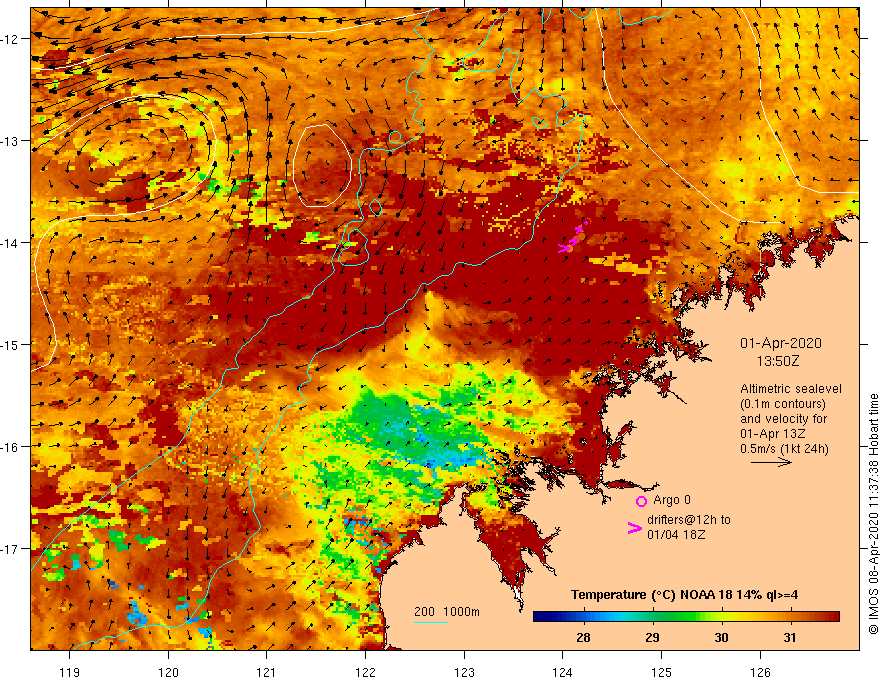
Task: Click the "200 1000m" depth contour label
Action: pos(447,612)
